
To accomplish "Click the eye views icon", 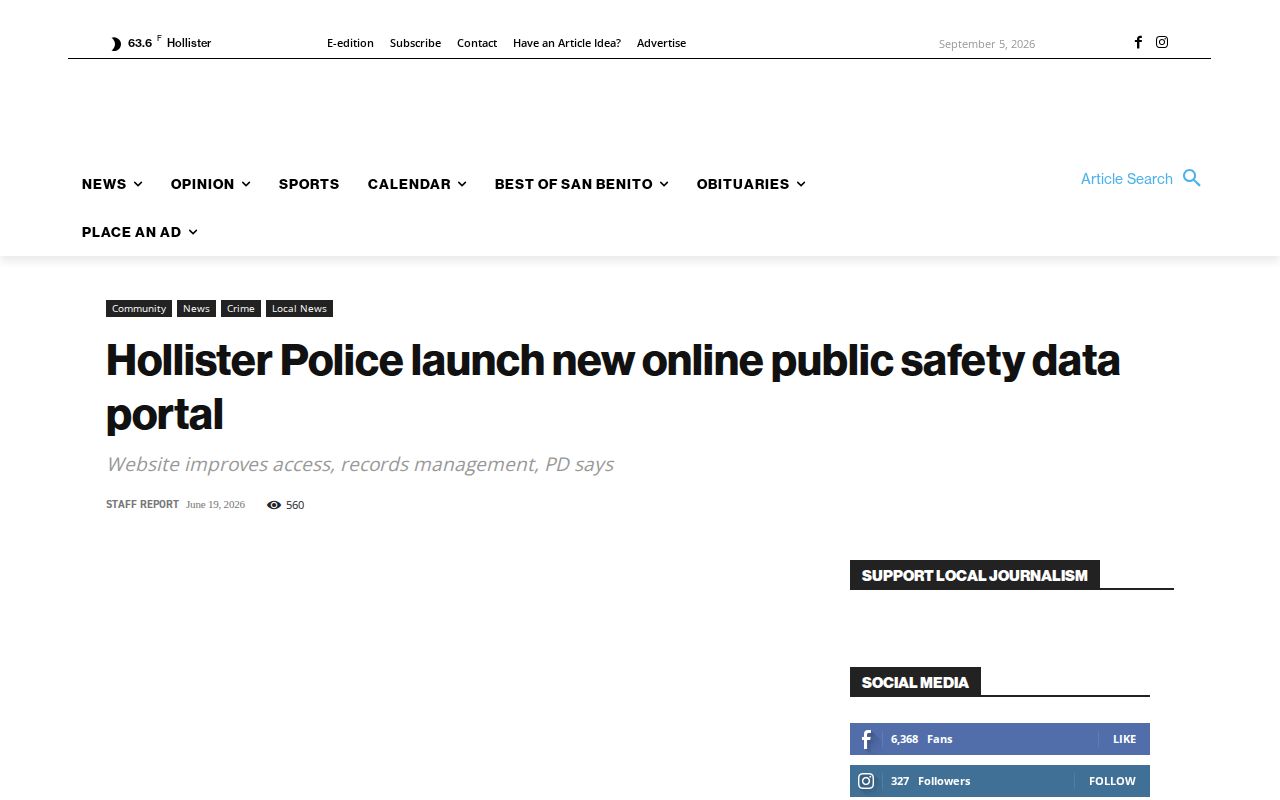I will coord(274,505).
